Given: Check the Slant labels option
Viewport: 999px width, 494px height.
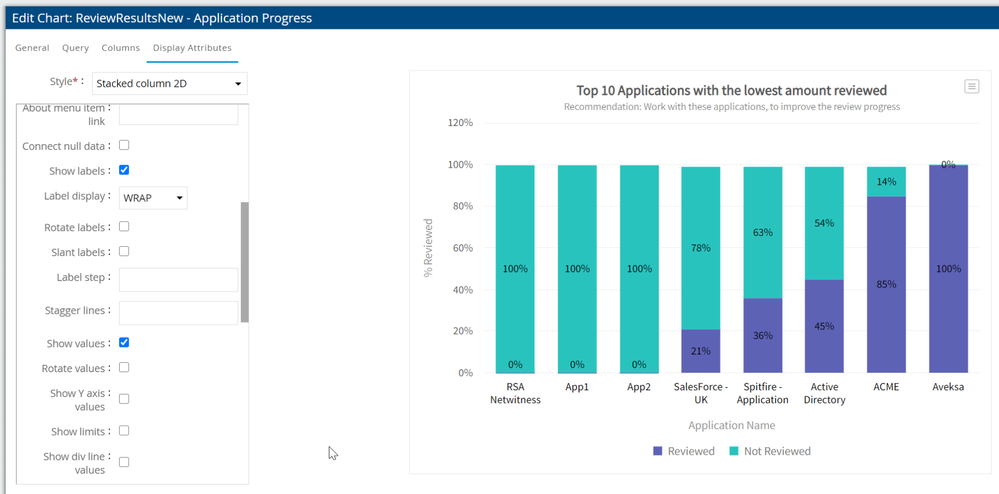Looking at the screenshot, I should click(x=124, y=251).
